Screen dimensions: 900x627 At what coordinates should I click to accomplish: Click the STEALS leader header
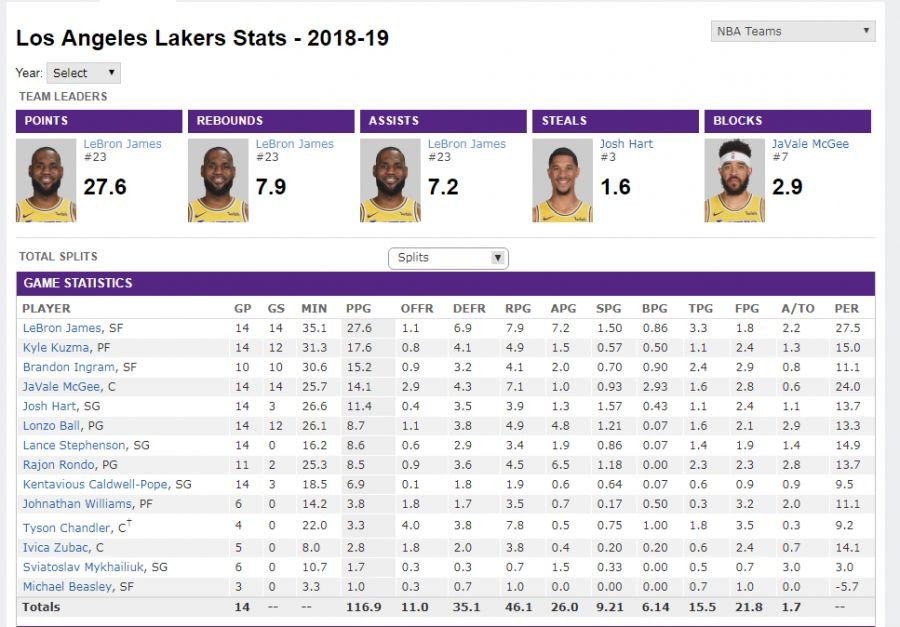615,121
